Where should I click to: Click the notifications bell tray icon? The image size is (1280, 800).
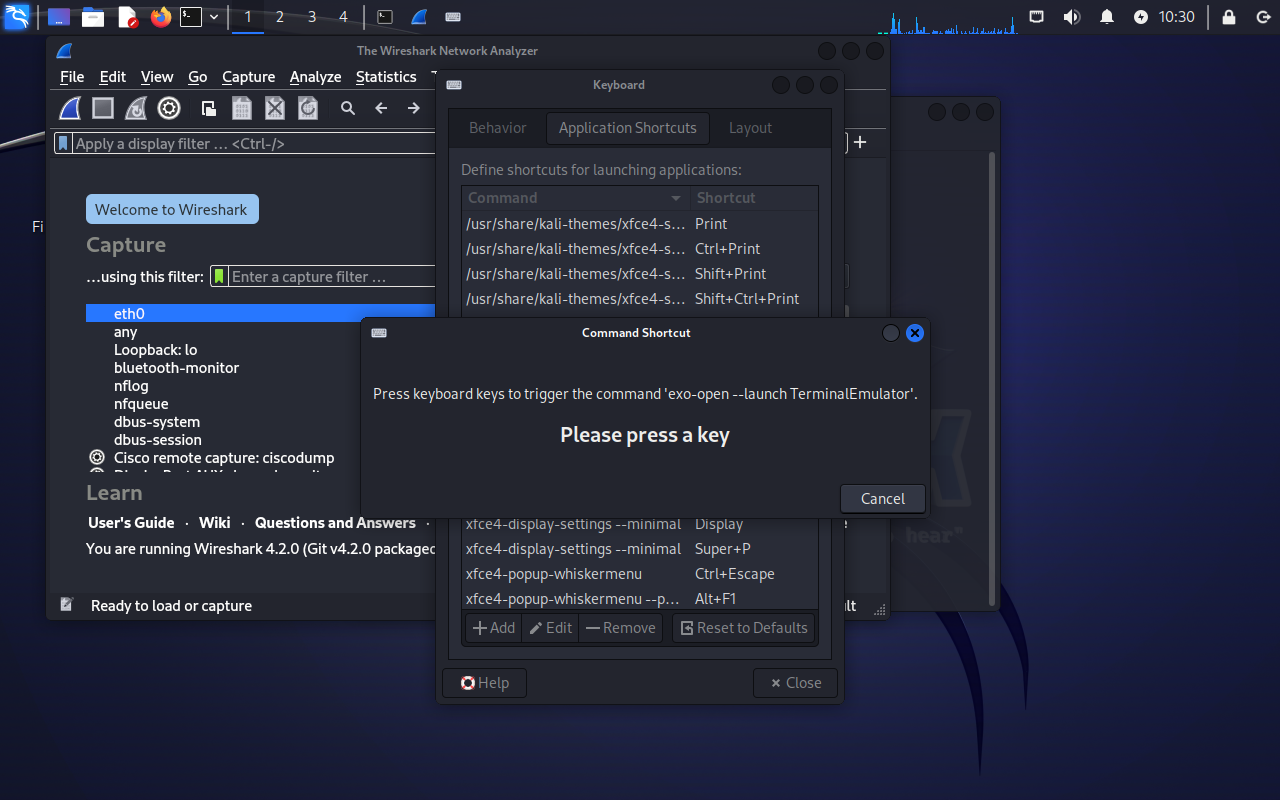point(1107,17)
